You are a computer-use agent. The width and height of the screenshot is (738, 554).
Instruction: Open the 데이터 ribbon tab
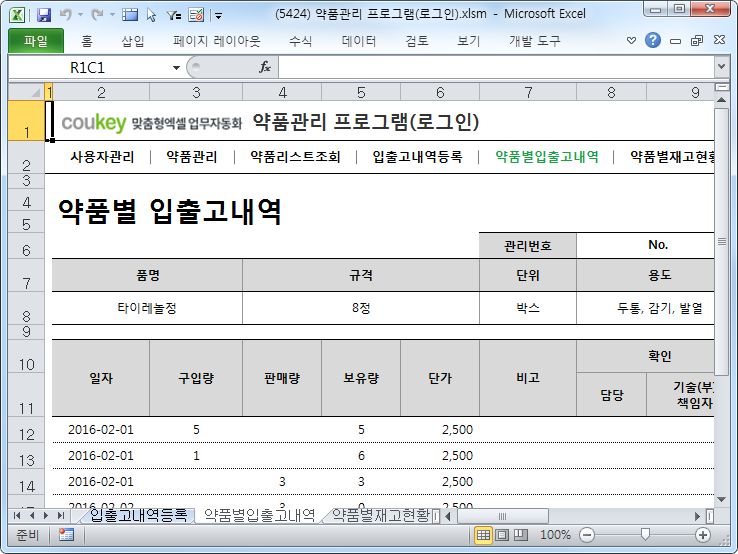click(359, 41)
